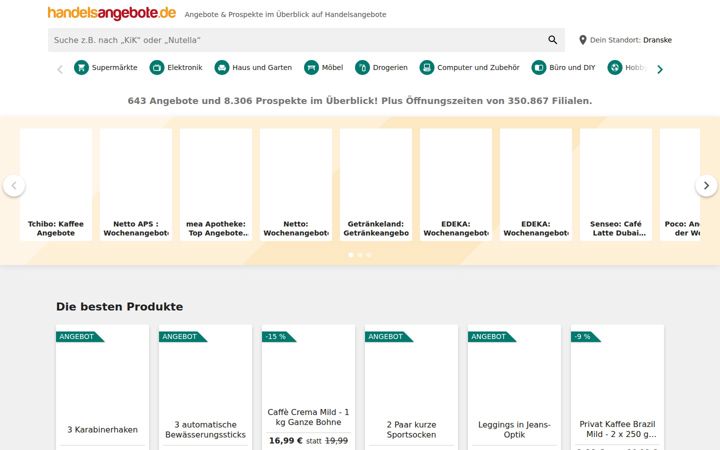
Task: Open the Hobby category icon
Action: (x=615, y=68)
